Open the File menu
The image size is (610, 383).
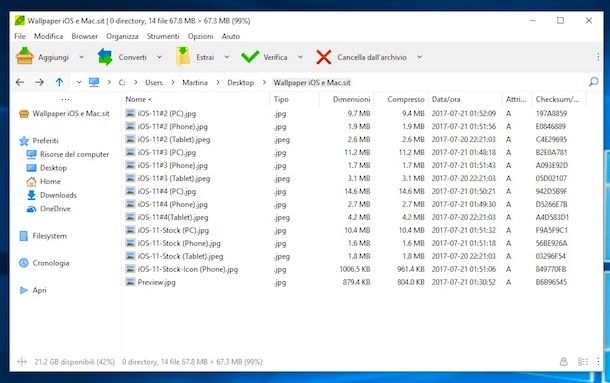pyautogui.click(x=20, y=36)
